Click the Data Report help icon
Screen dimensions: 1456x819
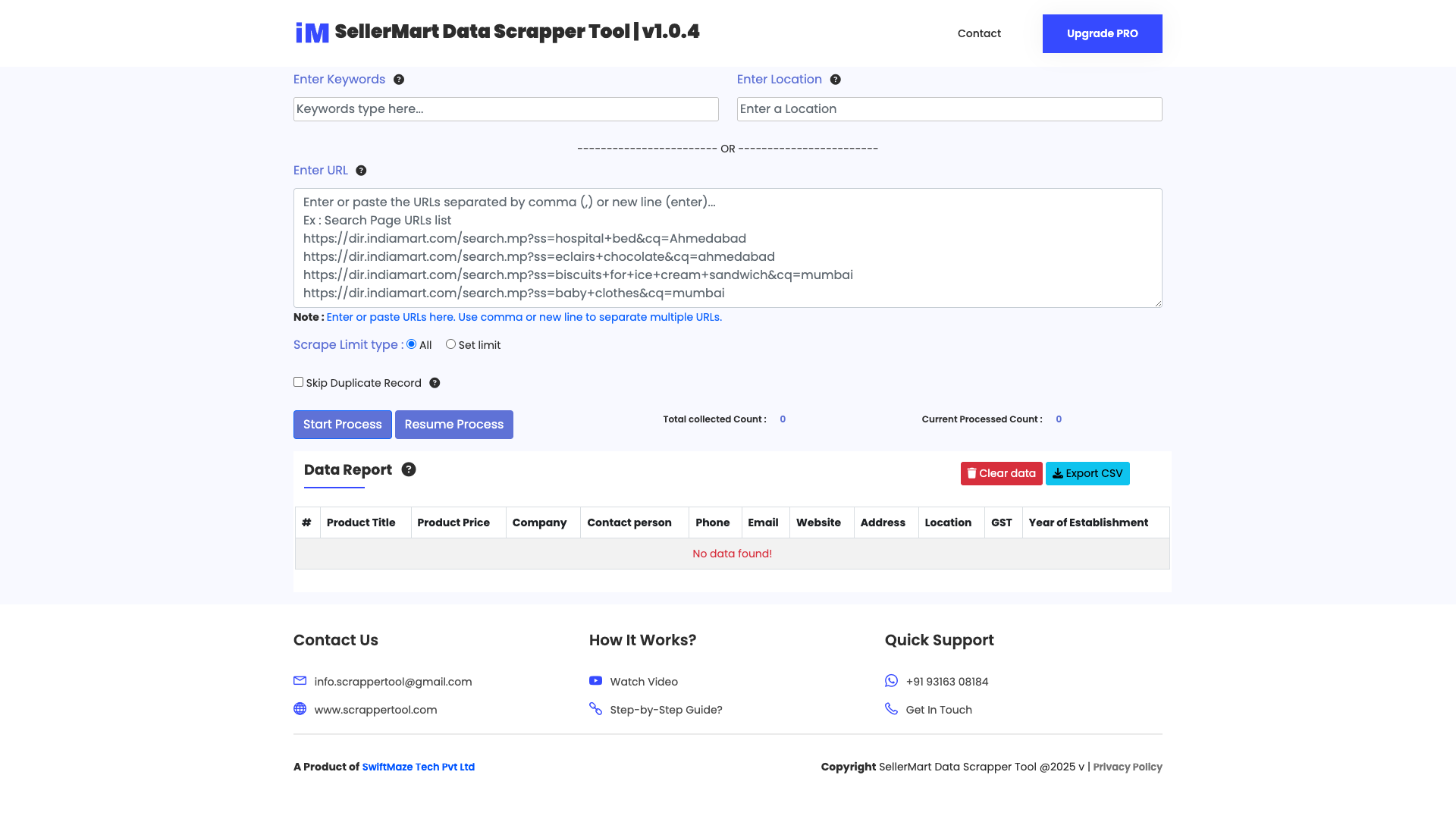coord(409,469)
